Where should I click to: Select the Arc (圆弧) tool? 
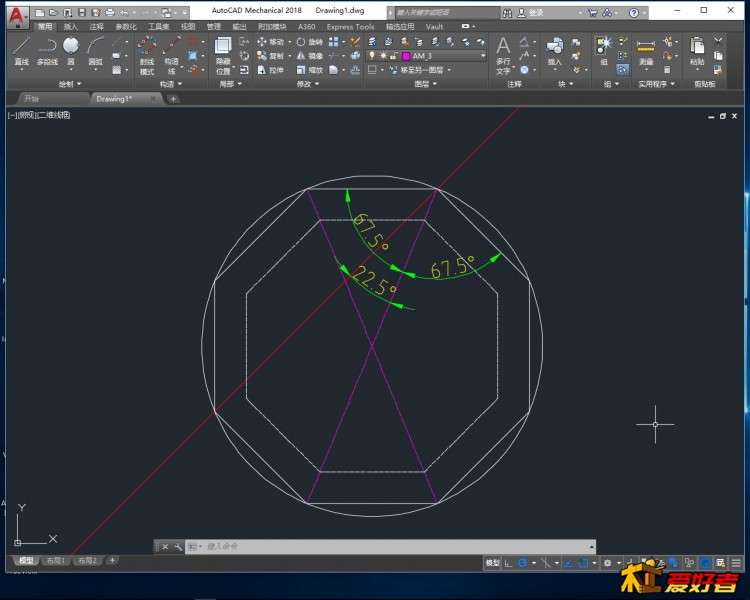click(x=96, y=52)
